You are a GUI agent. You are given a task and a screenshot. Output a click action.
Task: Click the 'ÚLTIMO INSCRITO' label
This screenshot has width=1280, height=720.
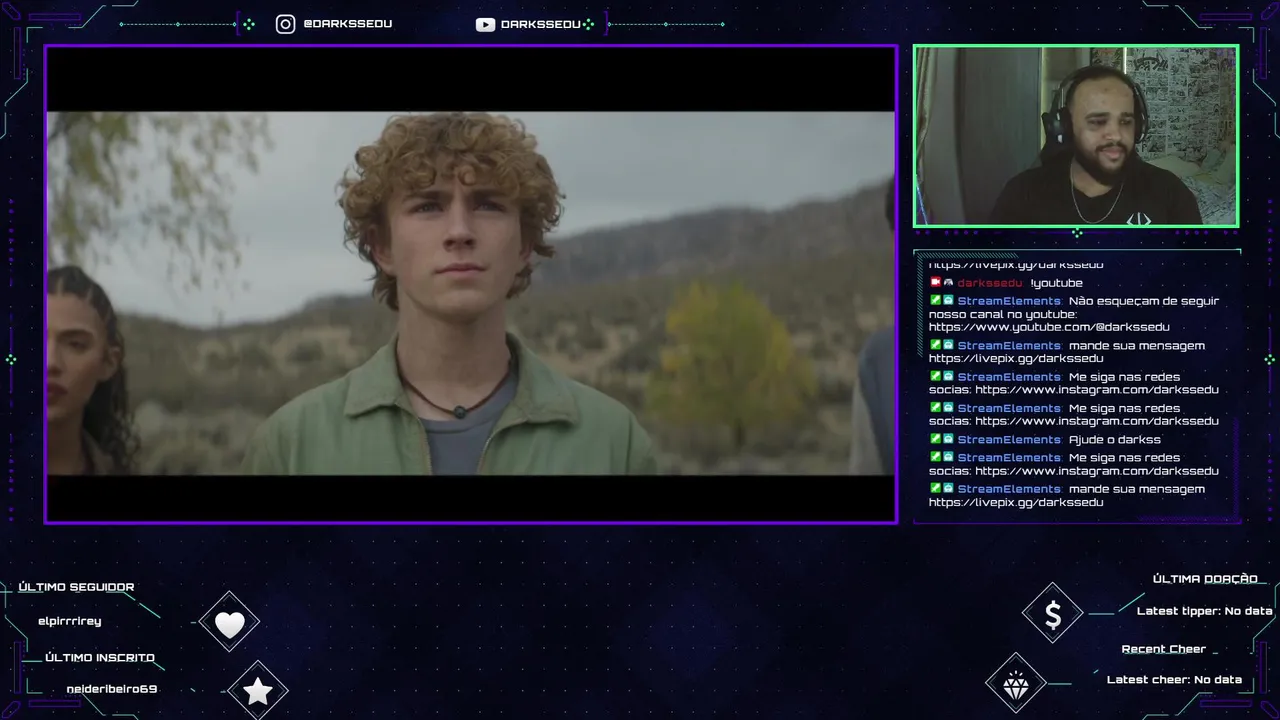(100, 657)
